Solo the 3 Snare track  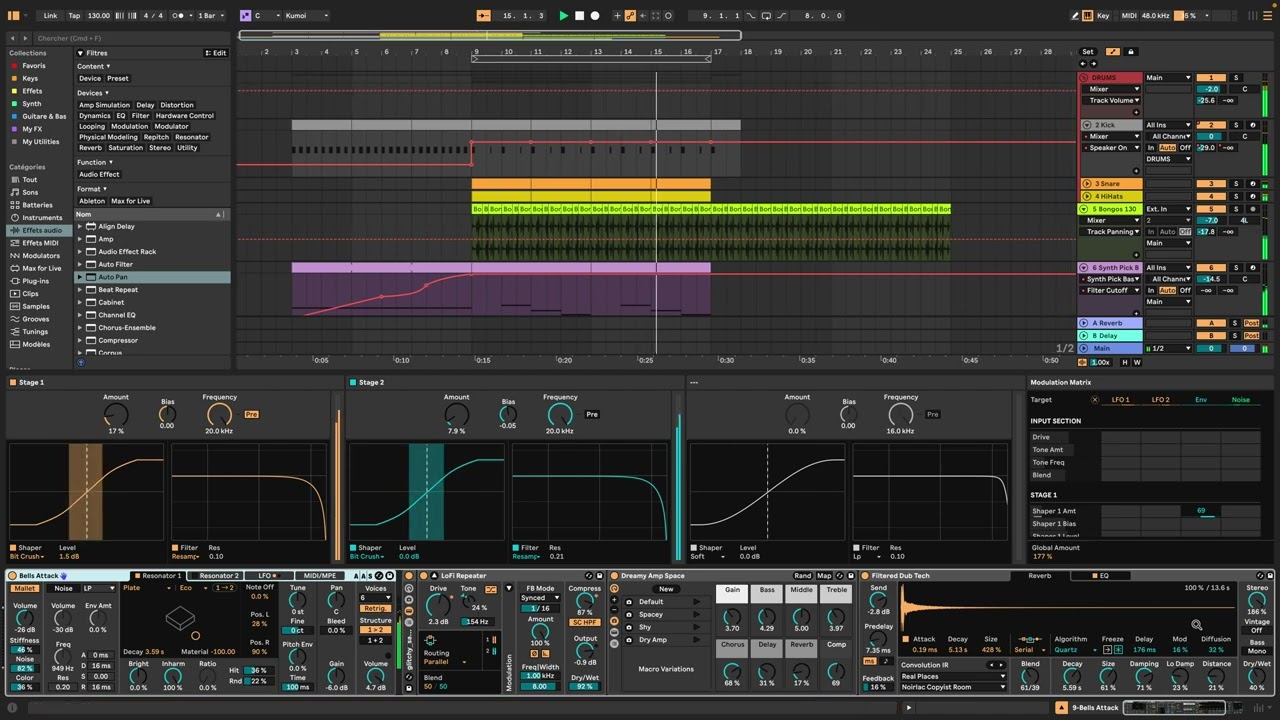(x=1235, y=184)
